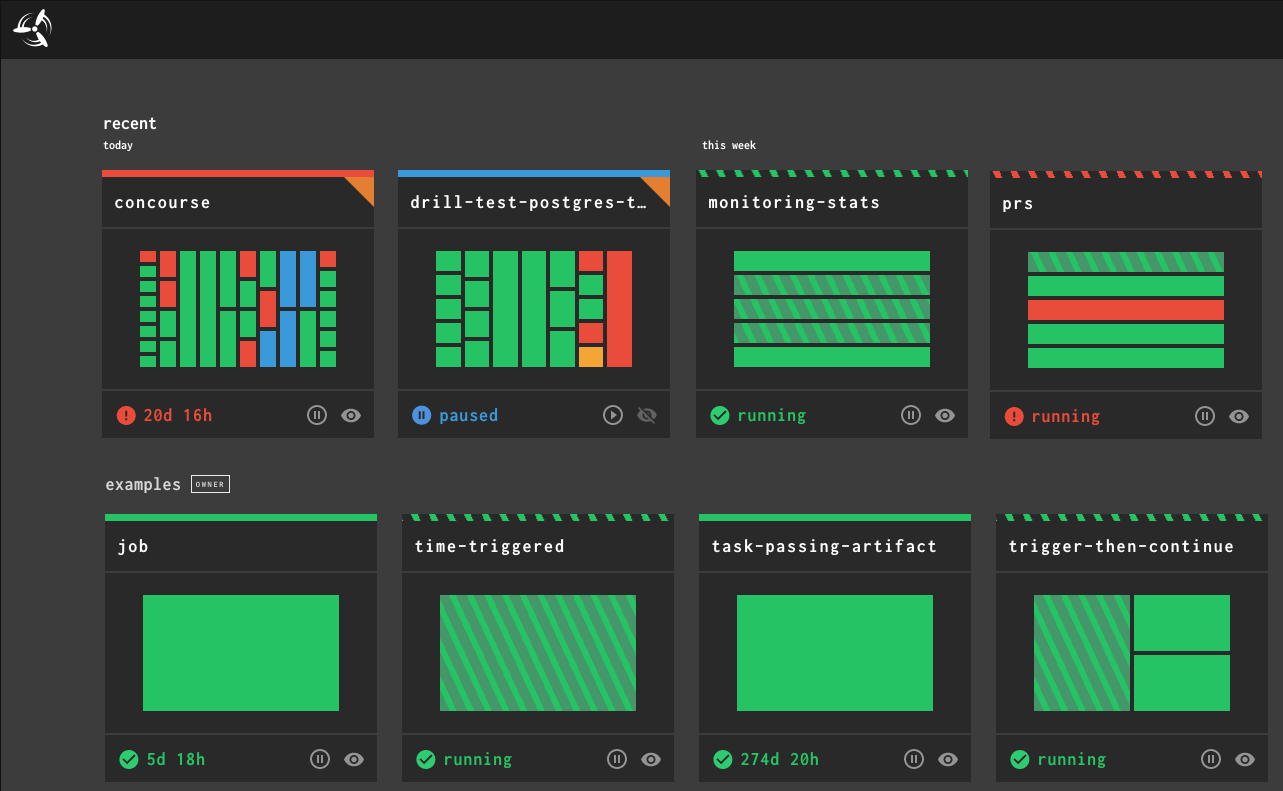Click the running check icon on trigger-then-continue
Screen dimensions: 1283x791
pyautogui.click(x=1019, y=759)
